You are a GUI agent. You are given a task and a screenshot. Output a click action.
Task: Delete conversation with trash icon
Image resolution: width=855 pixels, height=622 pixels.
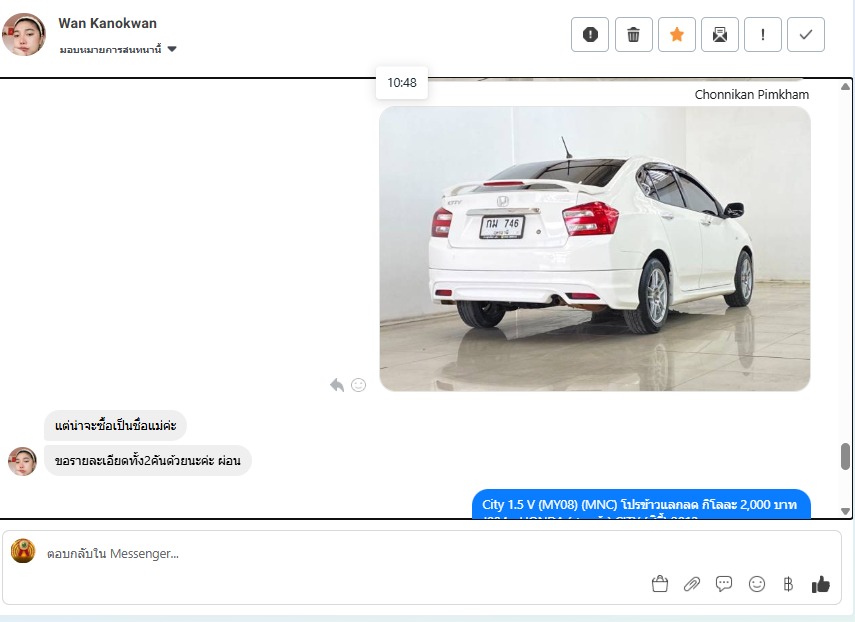point(633,34)
